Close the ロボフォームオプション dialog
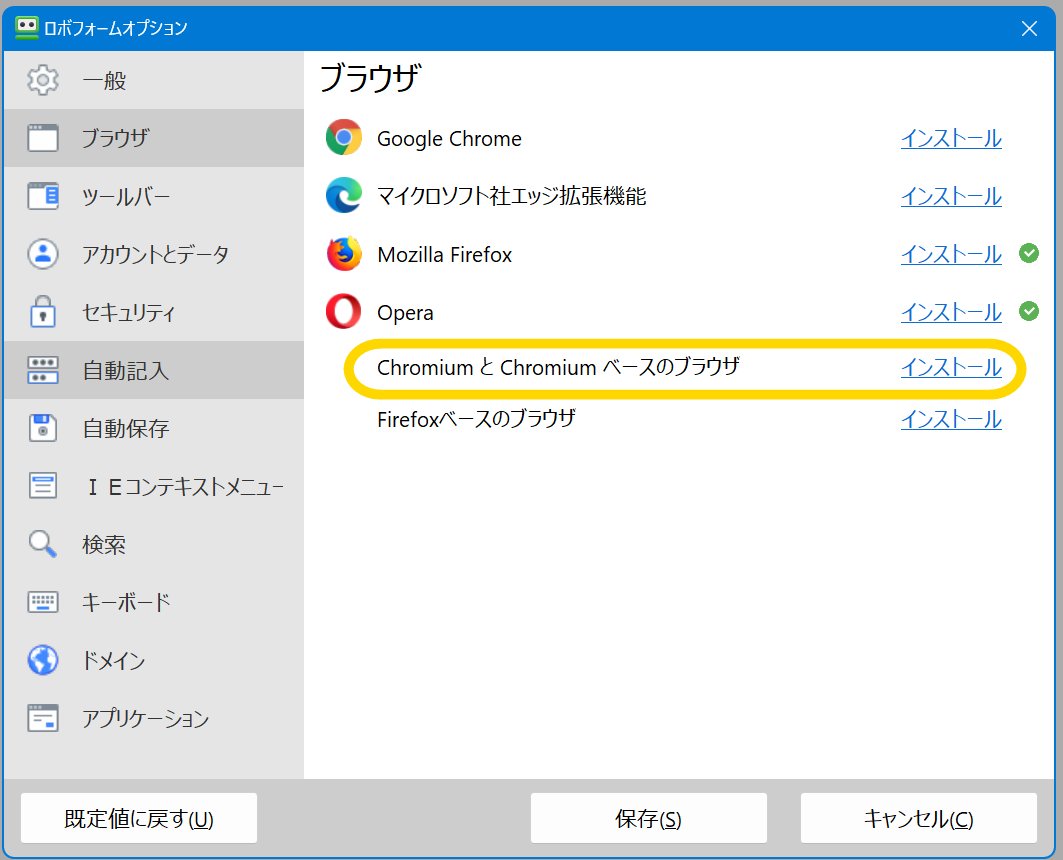The image size is (1063, 860). [1029, 28]
